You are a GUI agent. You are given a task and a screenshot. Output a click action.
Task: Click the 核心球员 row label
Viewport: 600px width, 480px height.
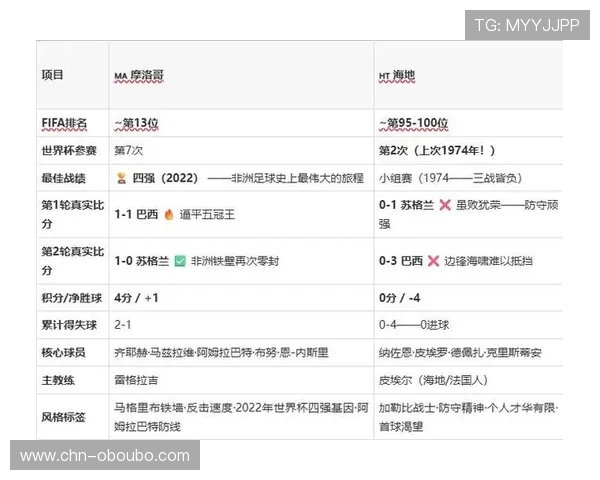click(64, 353)
